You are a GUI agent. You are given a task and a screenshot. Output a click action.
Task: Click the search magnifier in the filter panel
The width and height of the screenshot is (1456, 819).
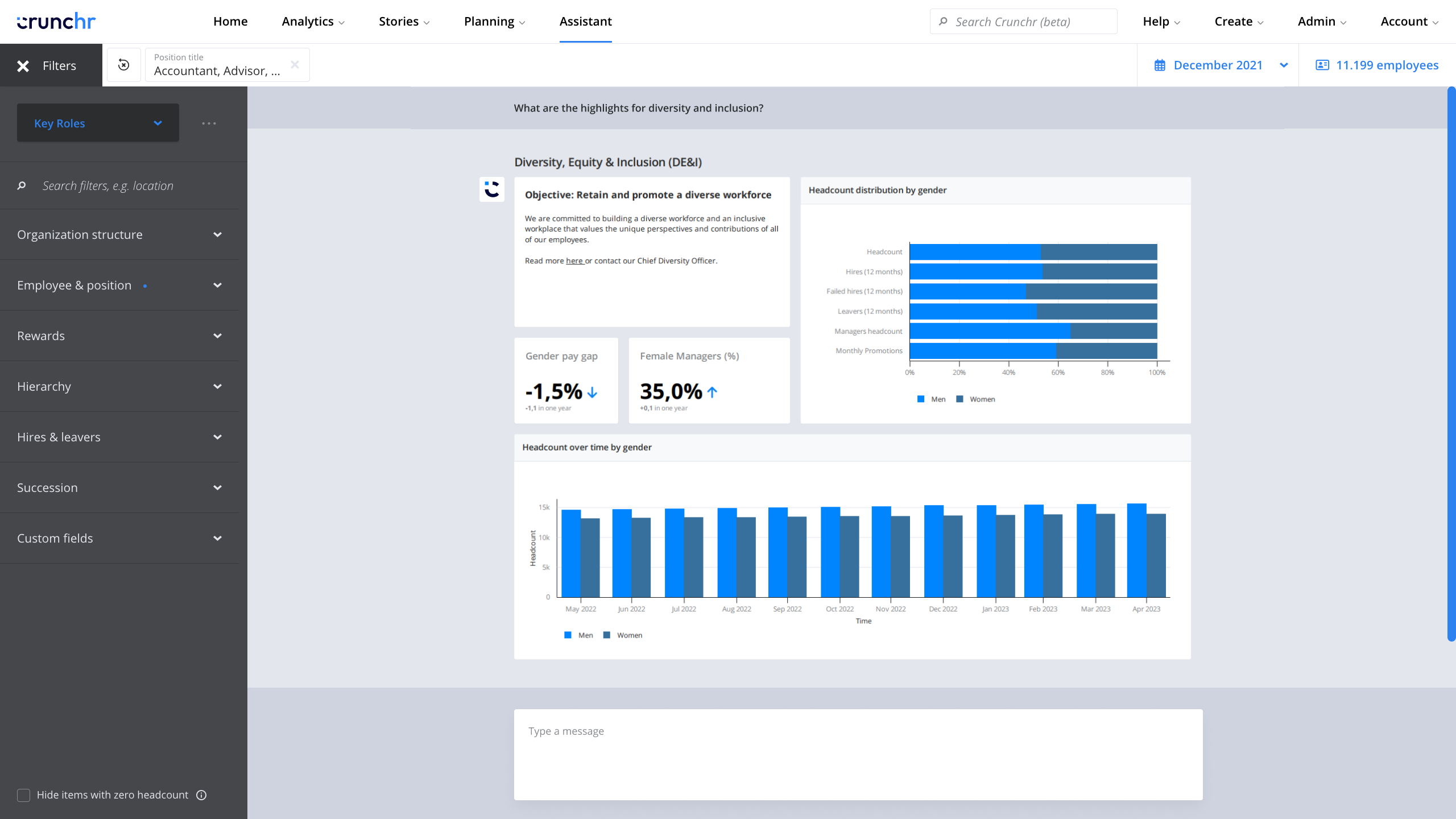click(x=22, y=185)
